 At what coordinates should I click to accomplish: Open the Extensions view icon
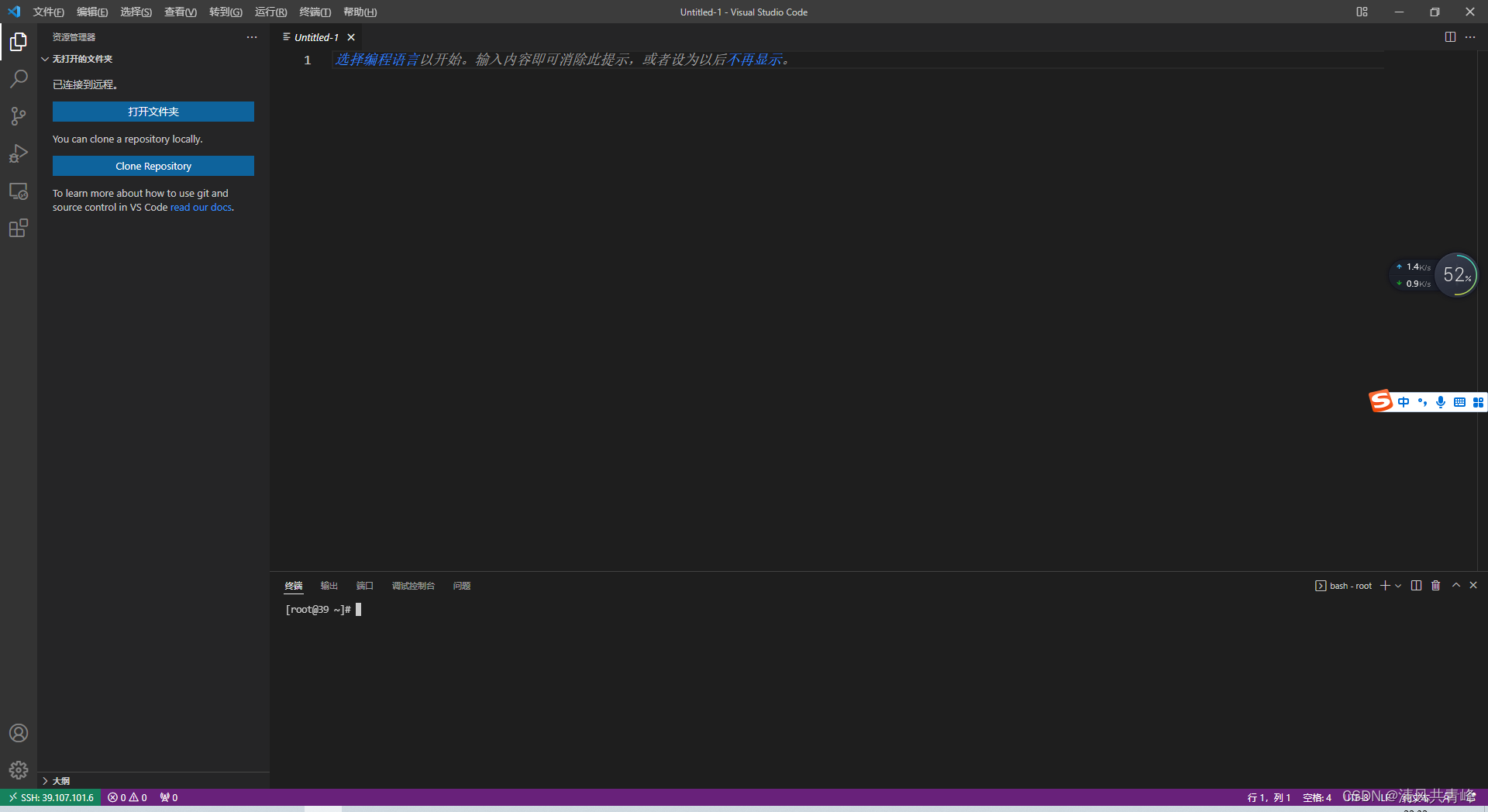[x=19, y=228]
